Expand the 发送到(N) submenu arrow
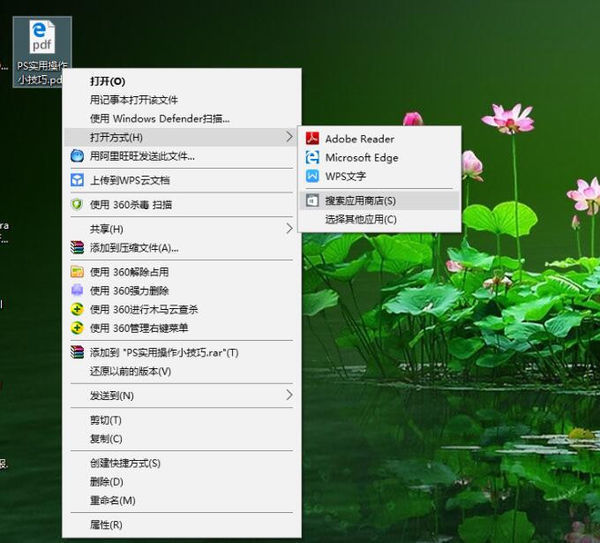This screenshot has height=543, width=600. pyautogui.click(x=289, y=395)
